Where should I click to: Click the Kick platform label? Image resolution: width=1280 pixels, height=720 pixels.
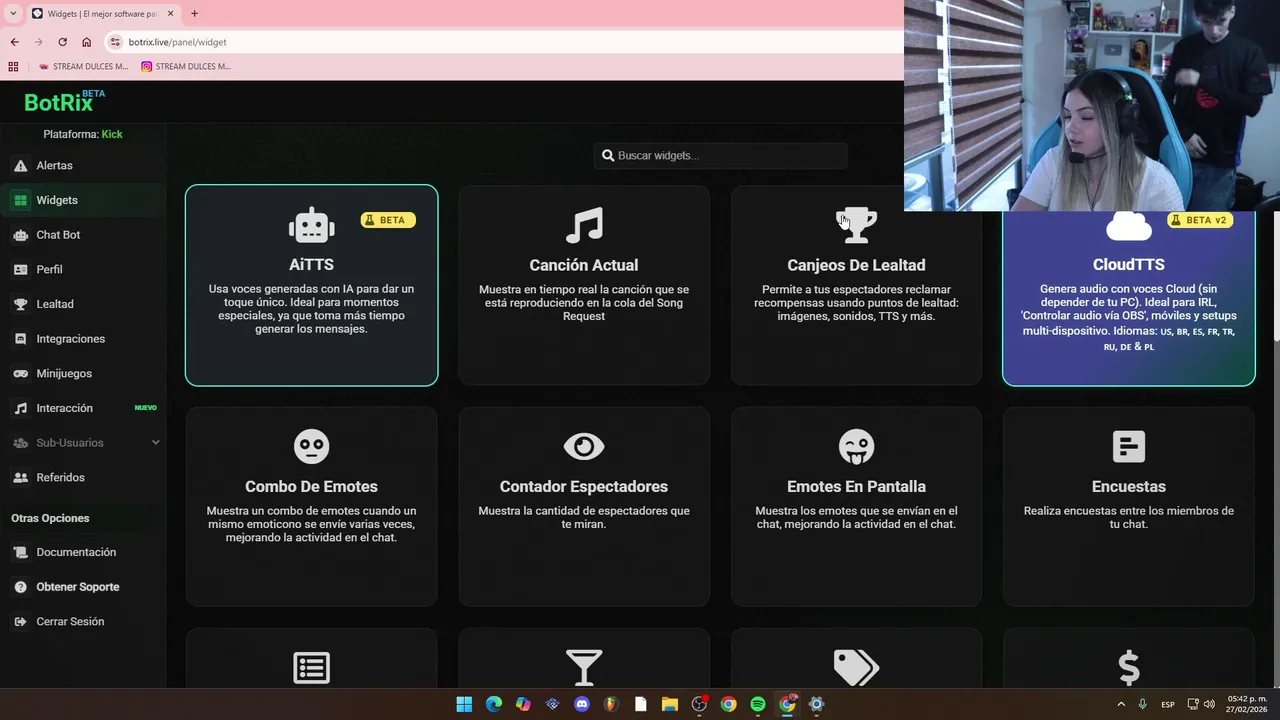click(112, 134)
